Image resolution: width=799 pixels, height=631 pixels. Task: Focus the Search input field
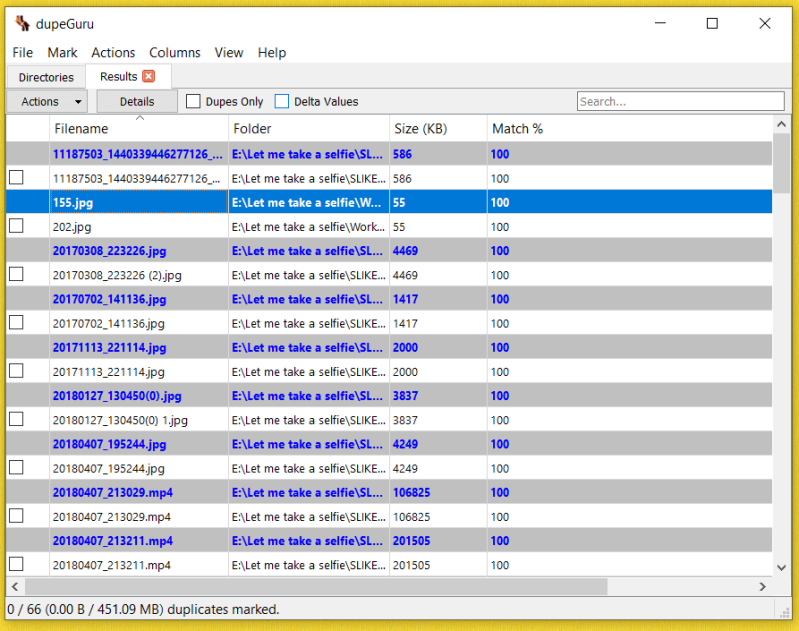point(681,101)
